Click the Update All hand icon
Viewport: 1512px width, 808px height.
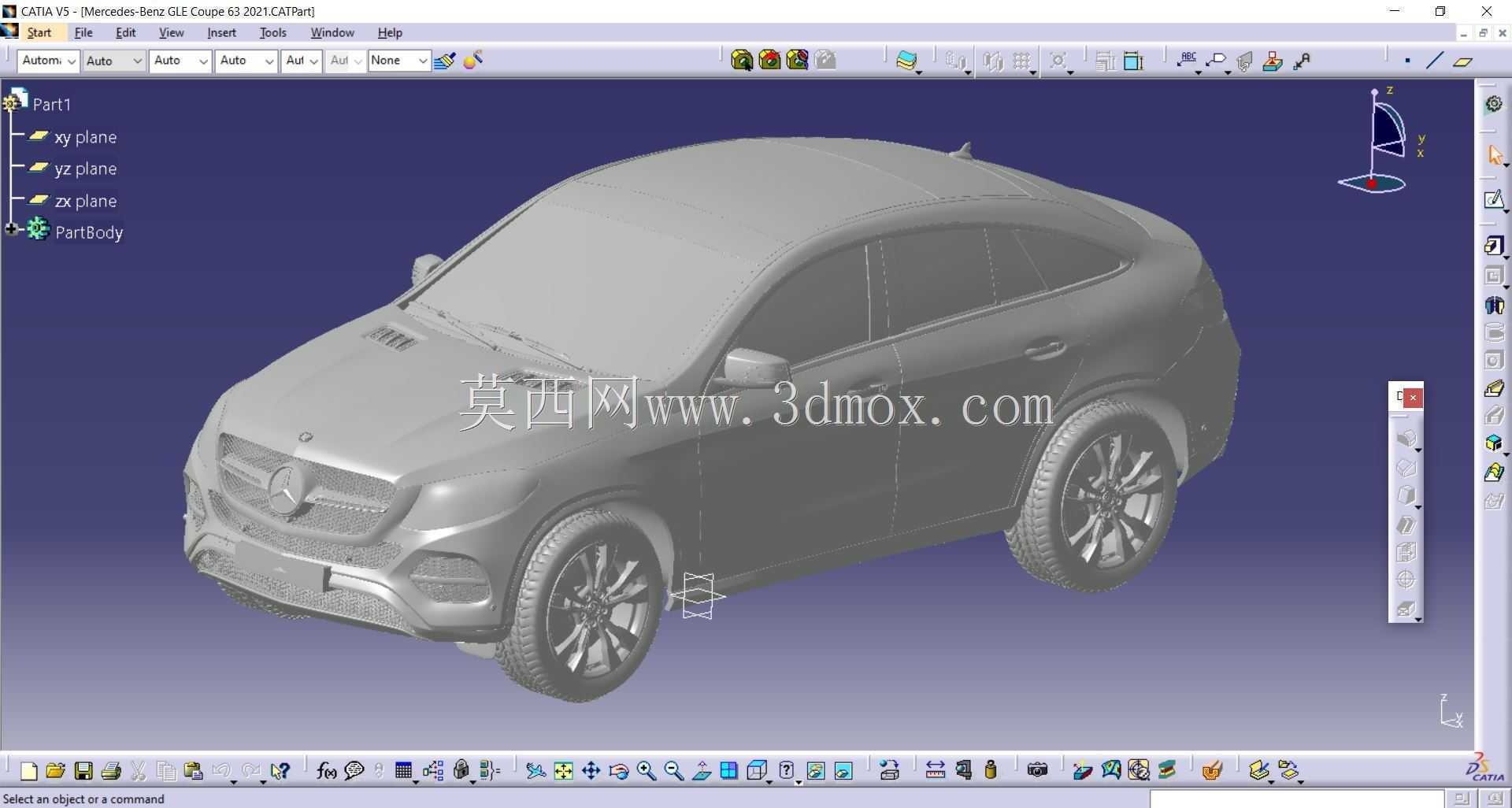click(1212, 770)
